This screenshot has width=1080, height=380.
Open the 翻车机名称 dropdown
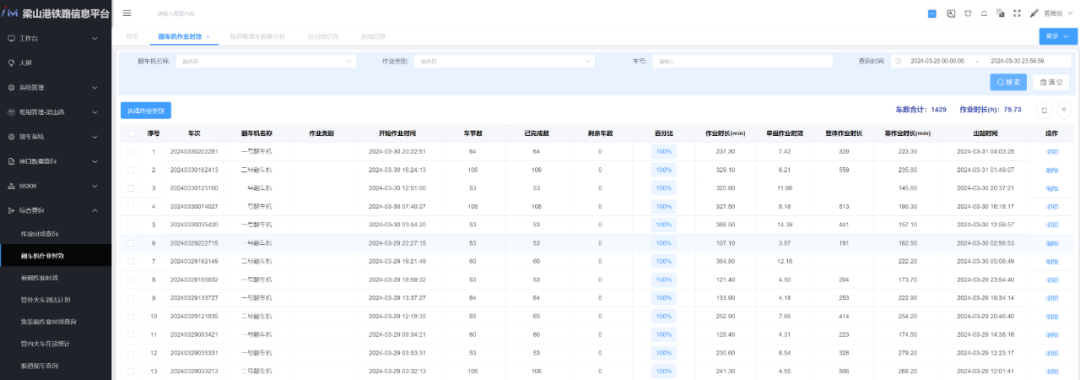pyautogui.click(x=266, y=61)
